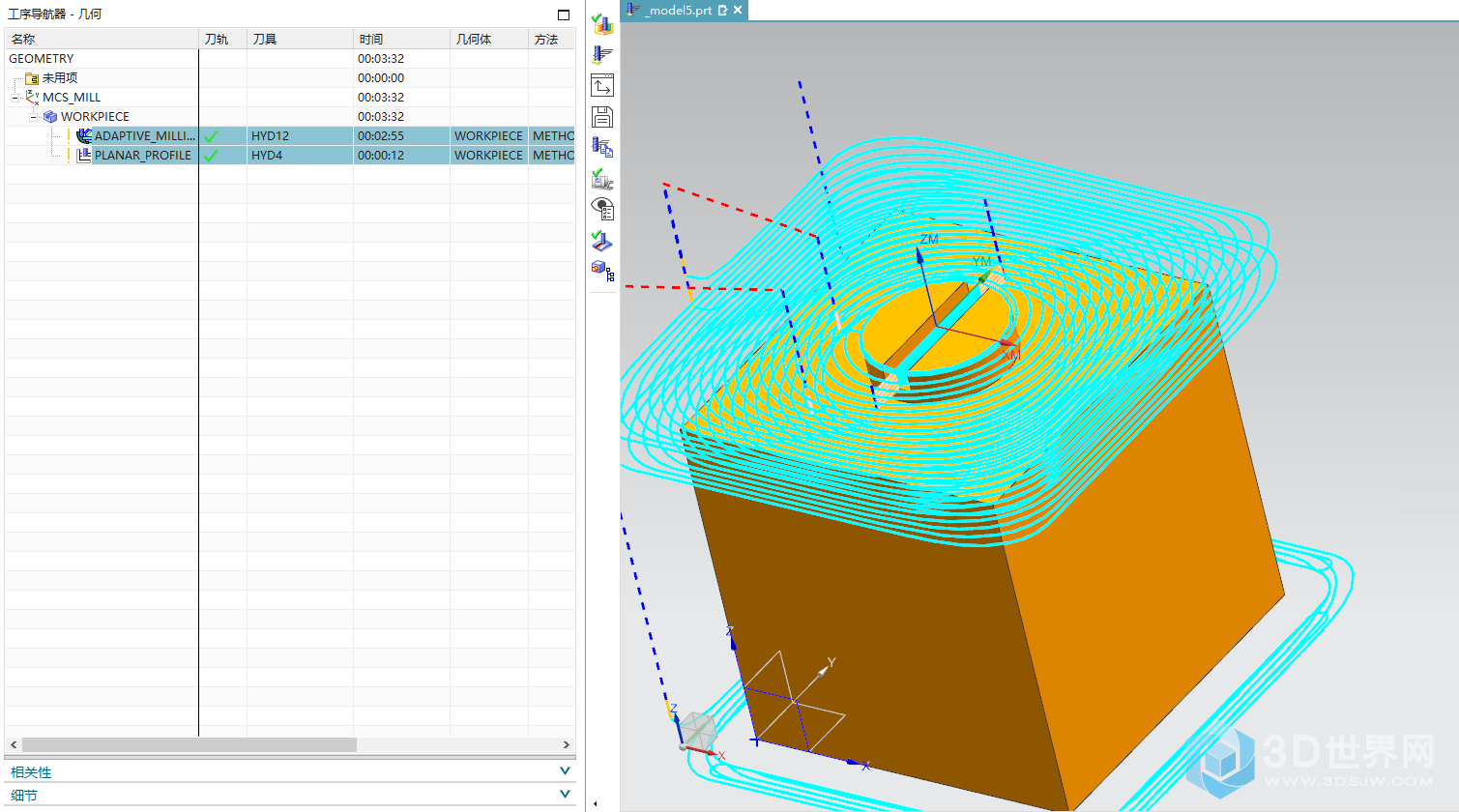
Task: Click the navigator scrollbar right arrow
Action: [x=567, y=744]
